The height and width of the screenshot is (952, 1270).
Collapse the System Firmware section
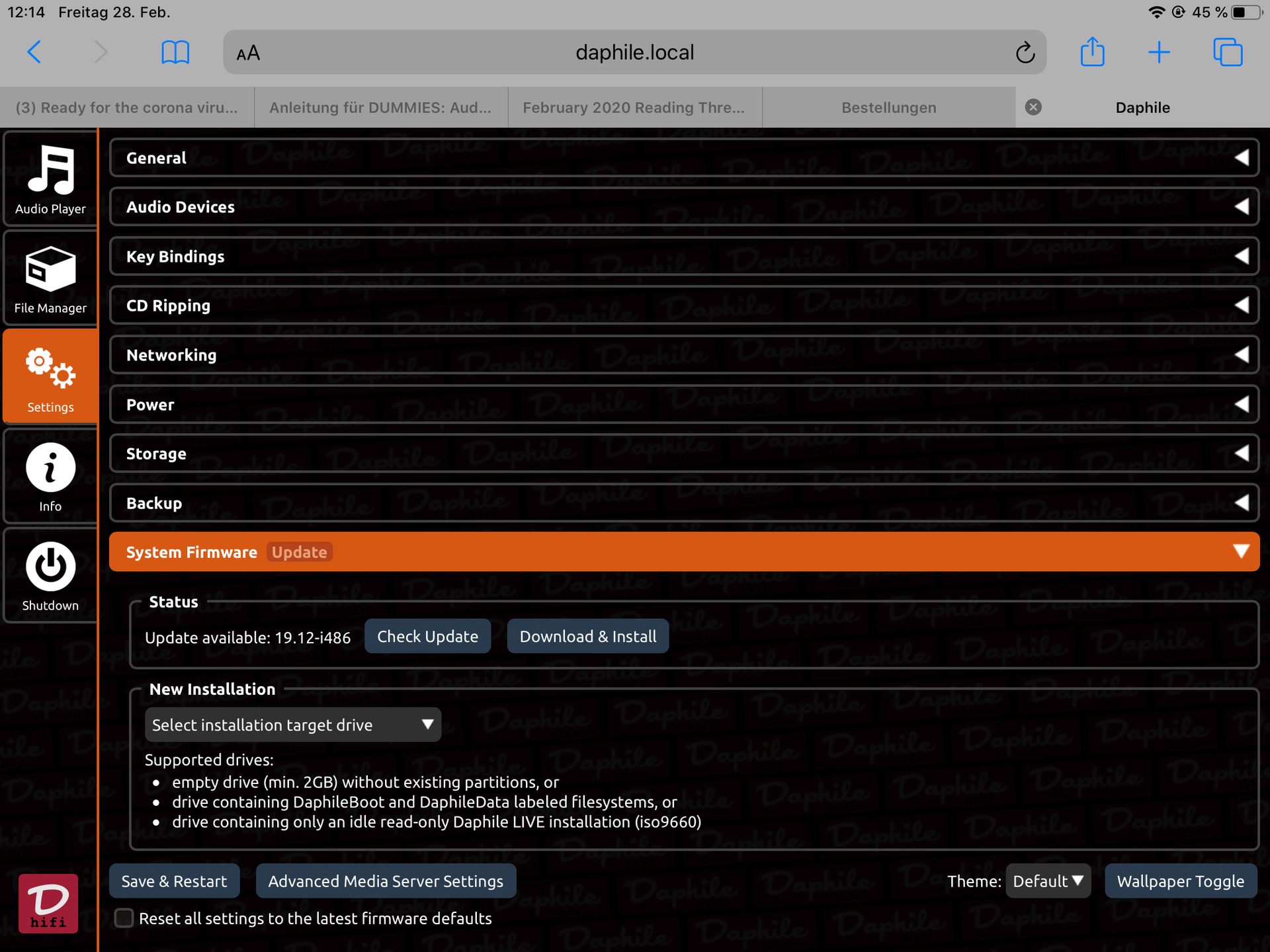coord(685,552)
